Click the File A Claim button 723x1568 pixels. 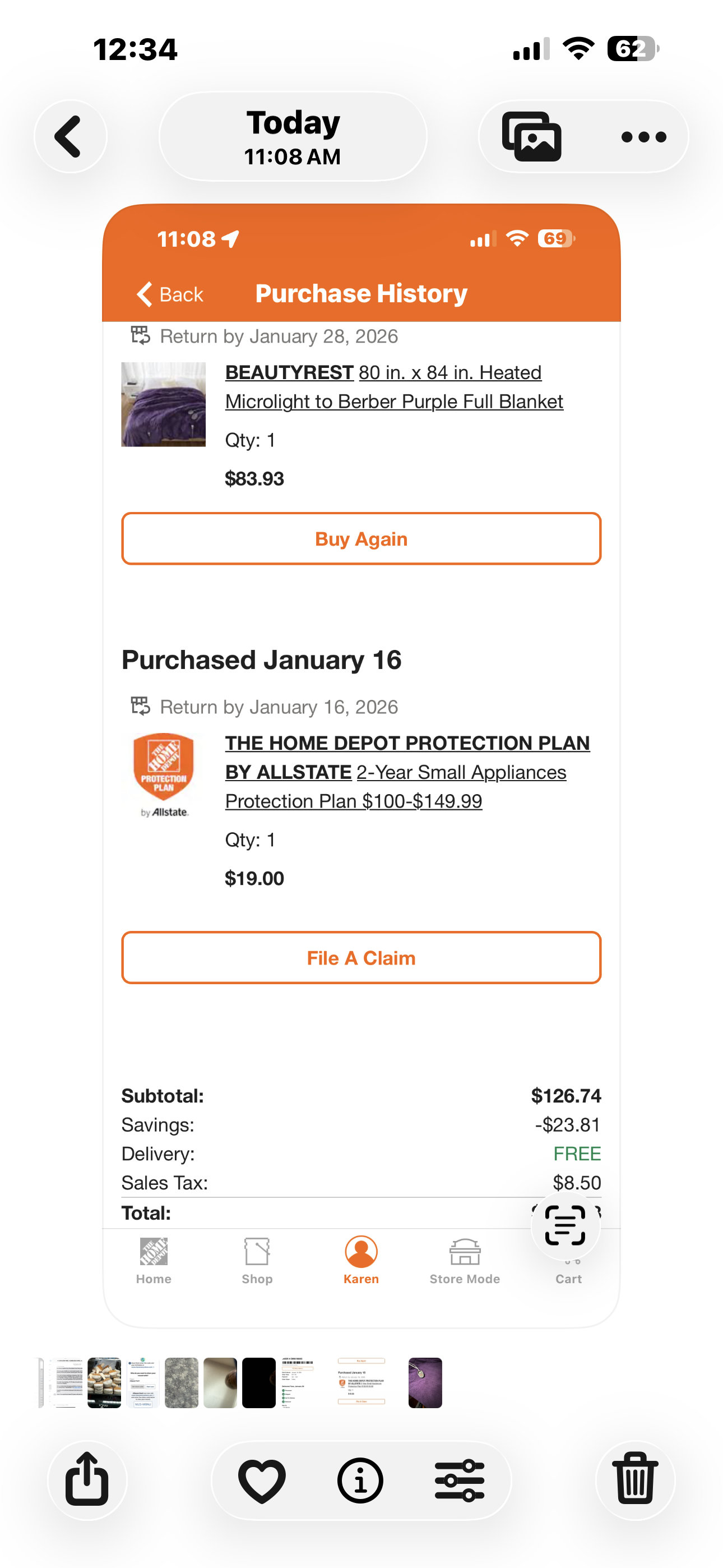coord(361,957)
